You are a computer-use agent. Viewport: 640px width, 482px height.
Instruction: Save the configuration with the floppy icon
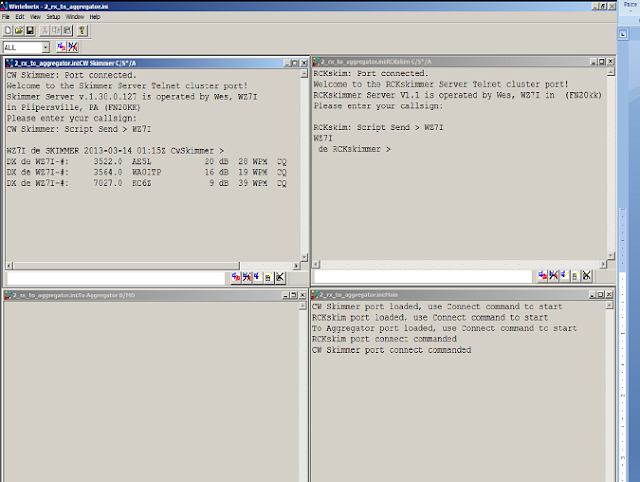click(x=30, y=31)
